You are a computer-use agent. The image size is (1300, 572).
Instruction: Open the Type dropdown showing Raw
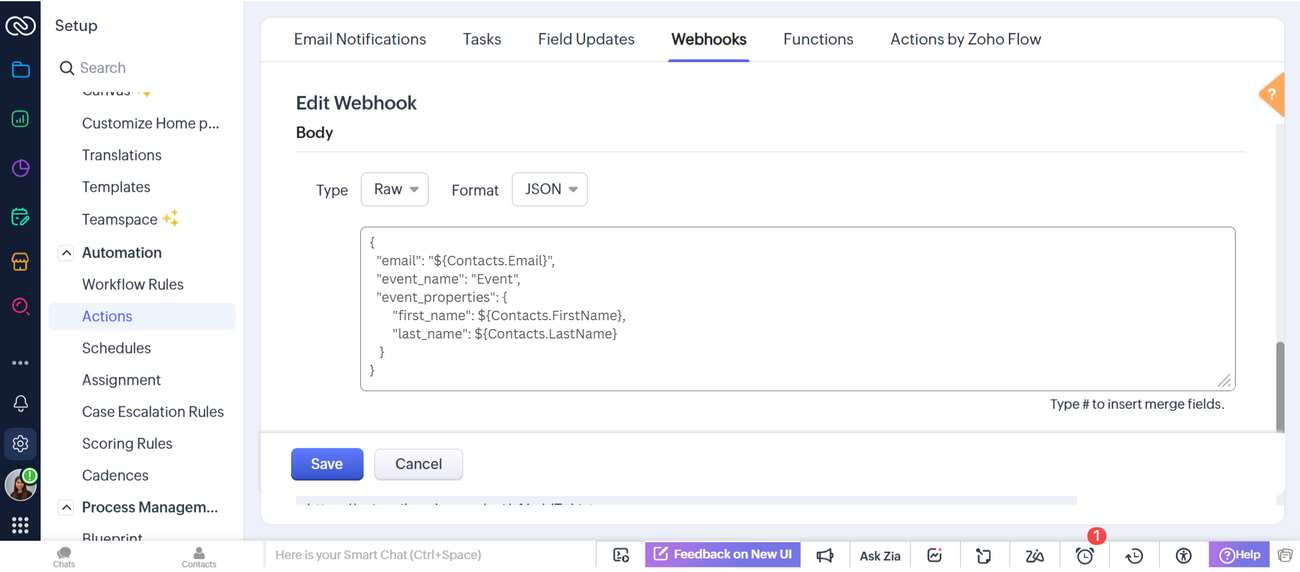pos(394,189)
